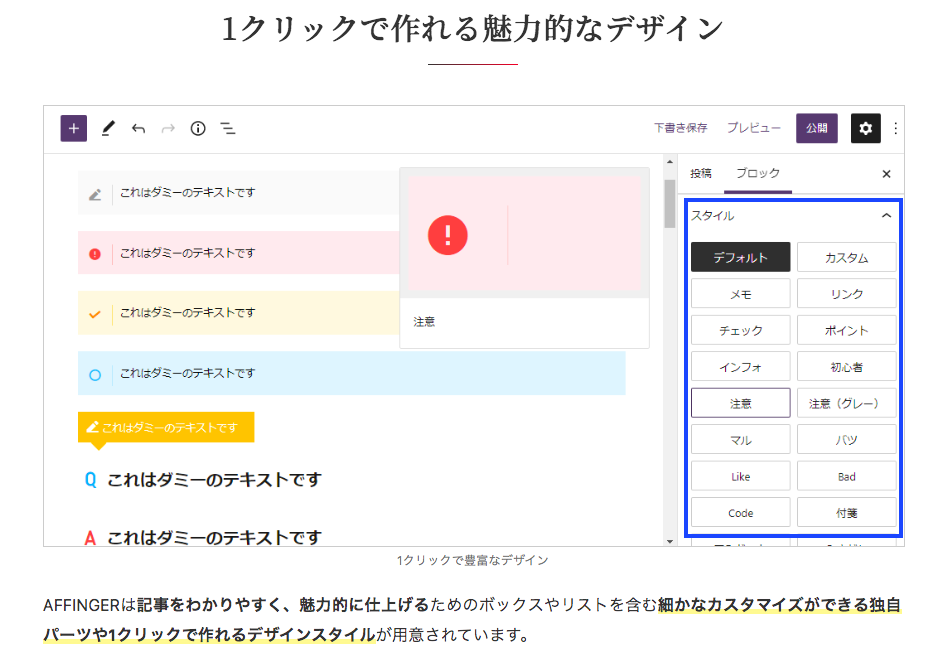This screenshot has width=937, height=666.
Task: Click the gray memo dummy text row
Action: tap(238, 192)
